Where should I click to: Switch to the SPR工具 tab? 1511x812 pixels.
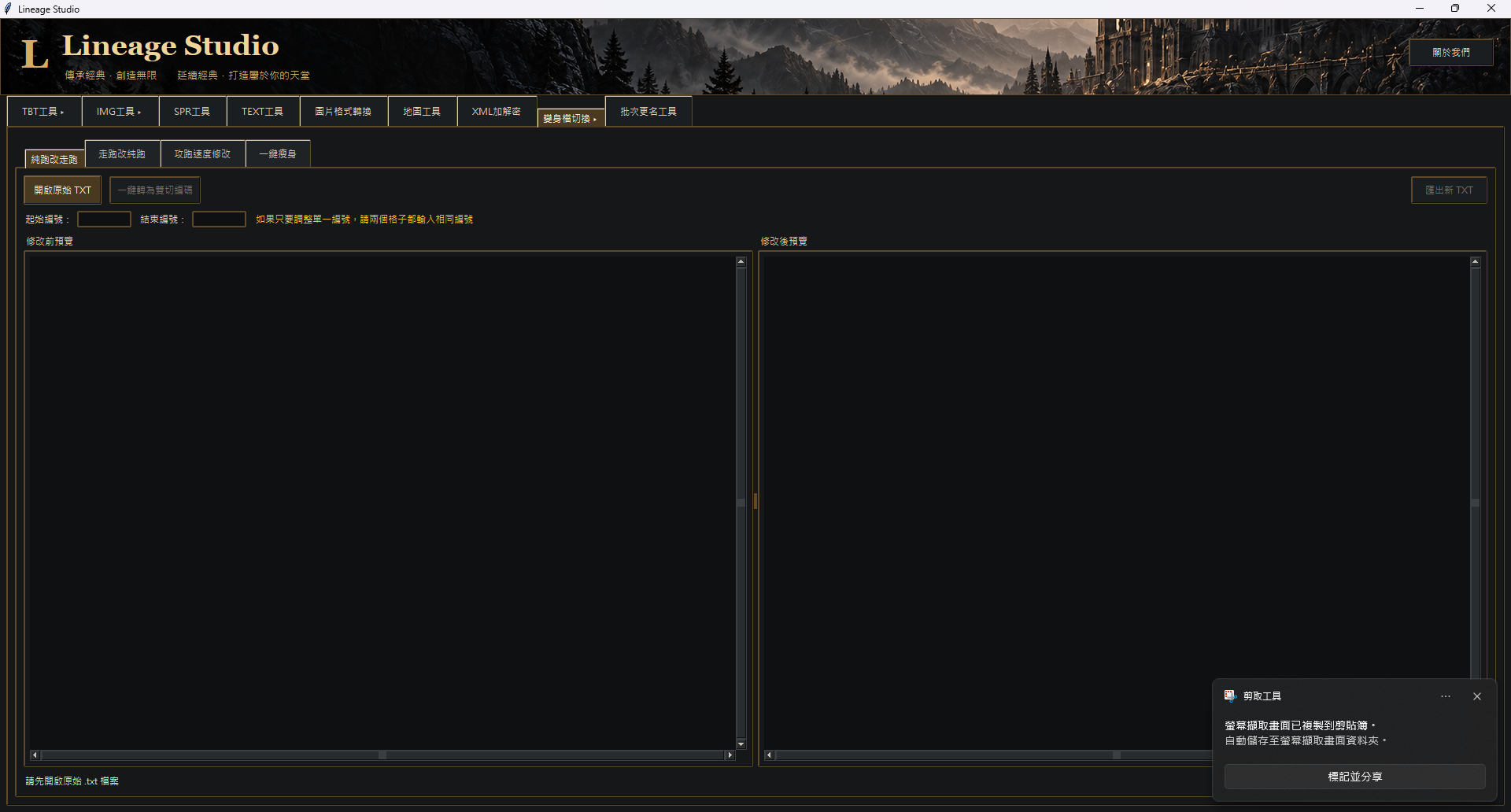pyautogui.click(x=192, y=112)
